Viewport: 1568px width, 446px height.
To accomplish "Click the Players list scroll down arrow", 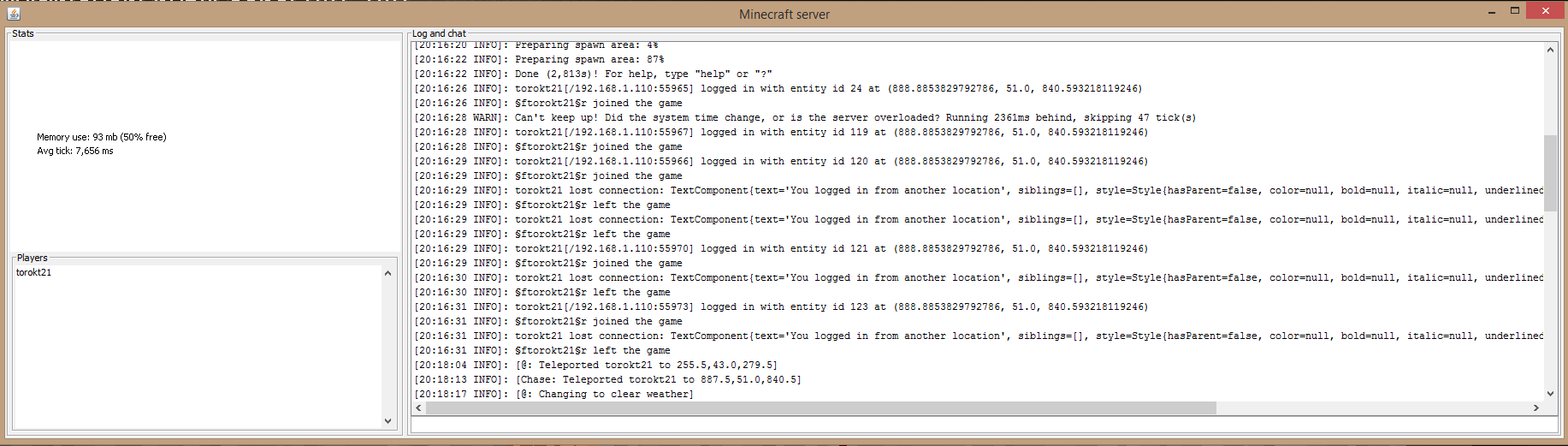I will click(388, 421).
